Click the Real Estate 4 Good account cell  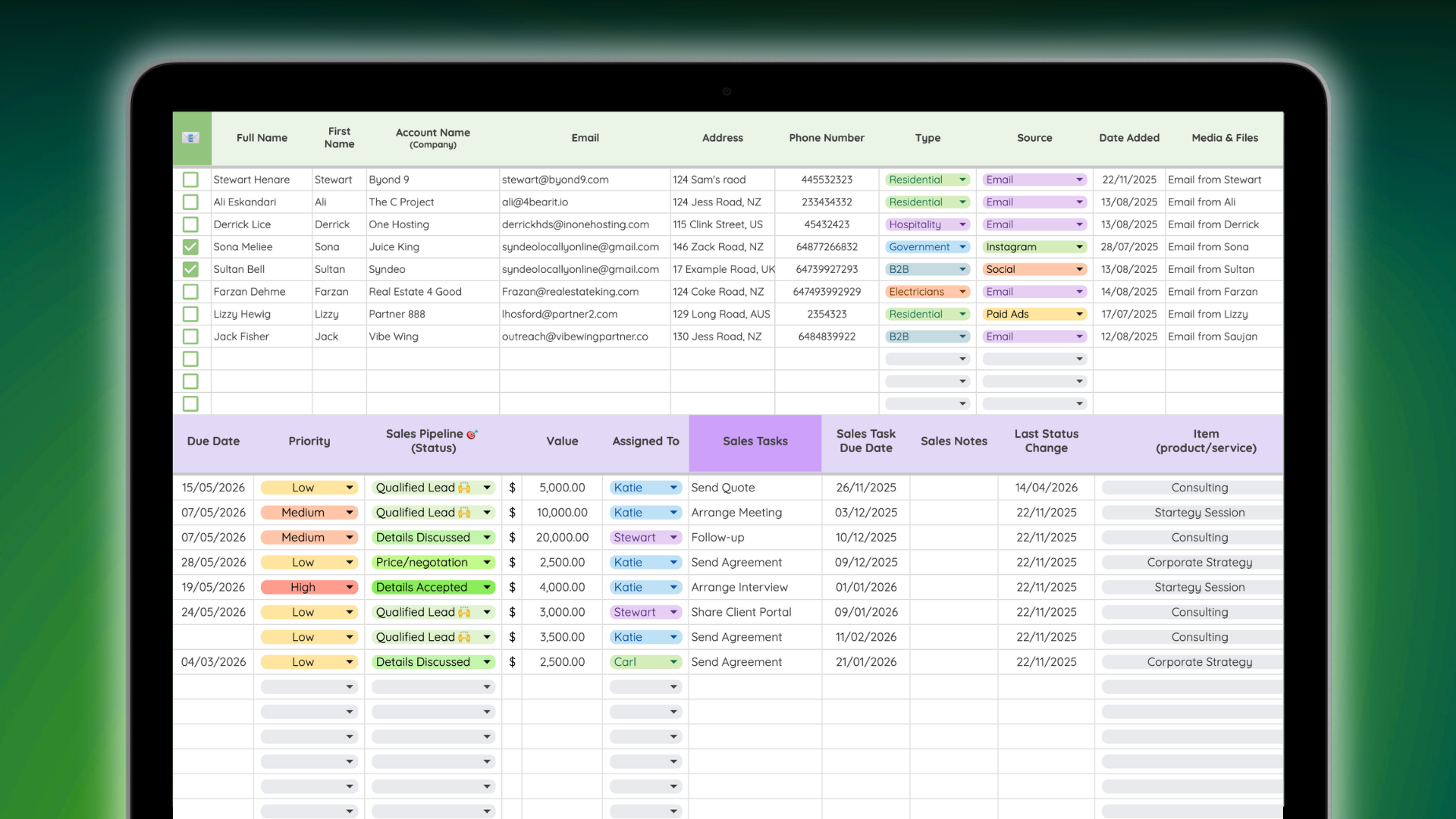pos(433,292)
